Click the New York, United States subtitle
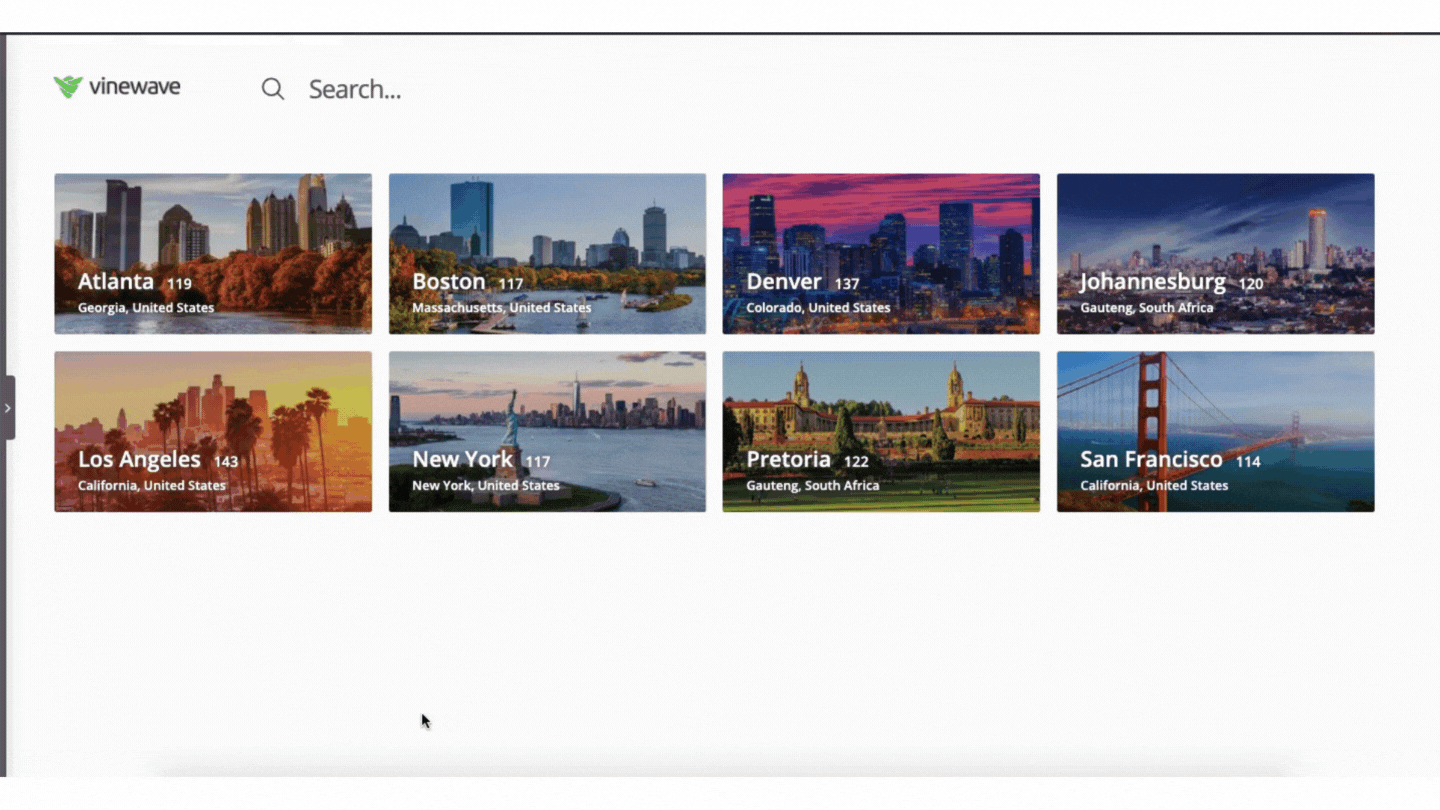Image resolution: width=1440 pixels, height=810 pixels. (x=486, y=486)
